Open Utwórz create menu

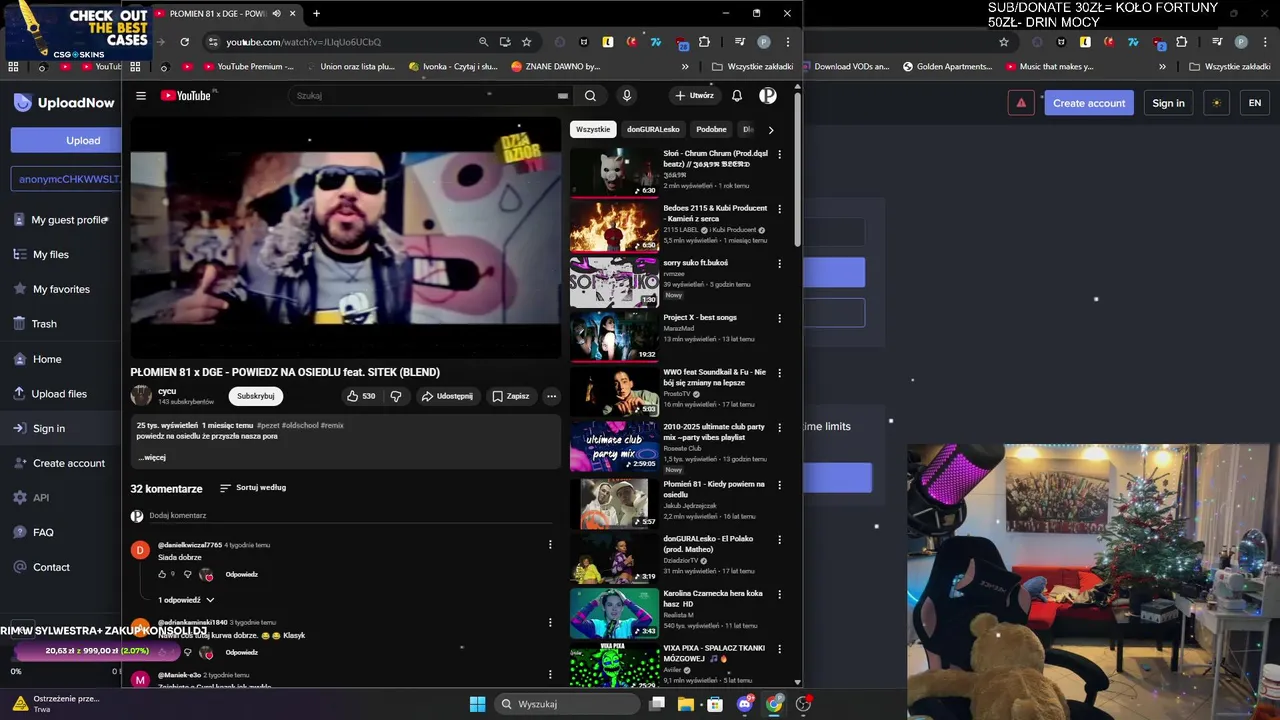click(x=694, y=96)
